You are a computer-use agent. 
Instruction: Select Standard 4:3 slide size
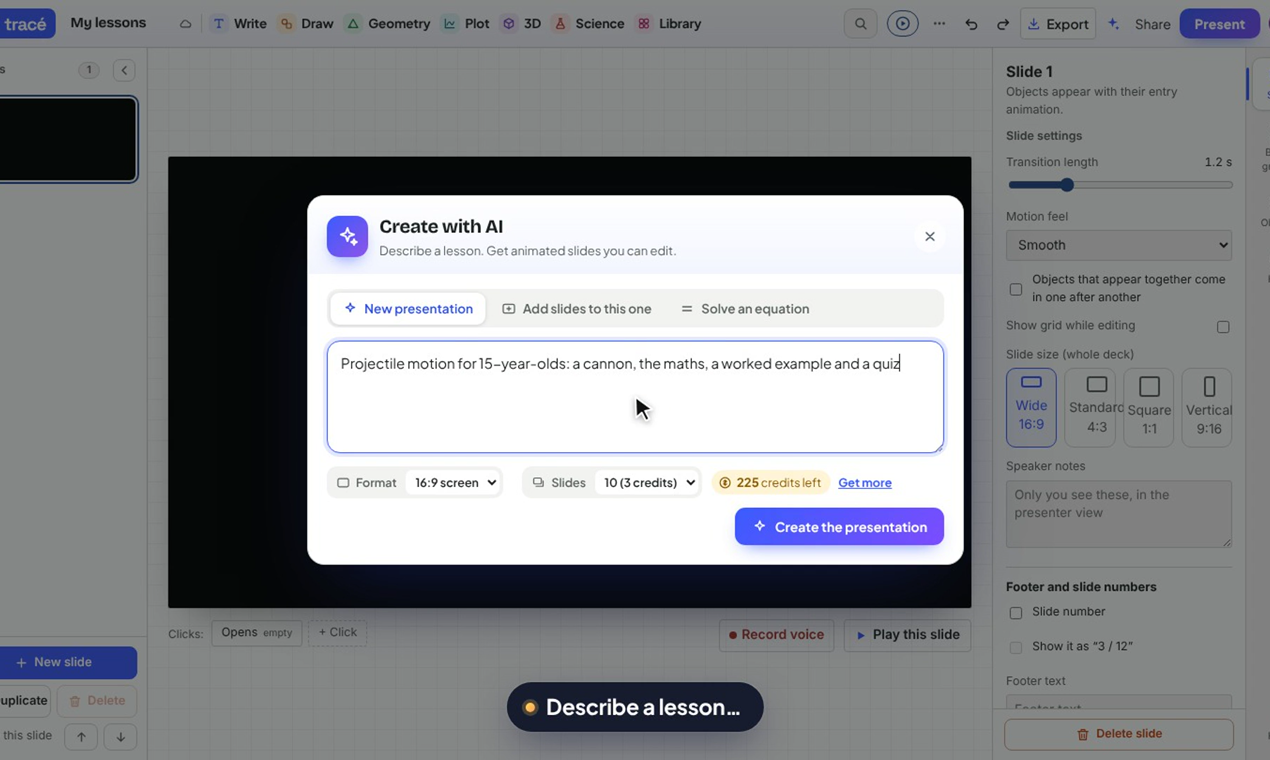pos(1090,407)
